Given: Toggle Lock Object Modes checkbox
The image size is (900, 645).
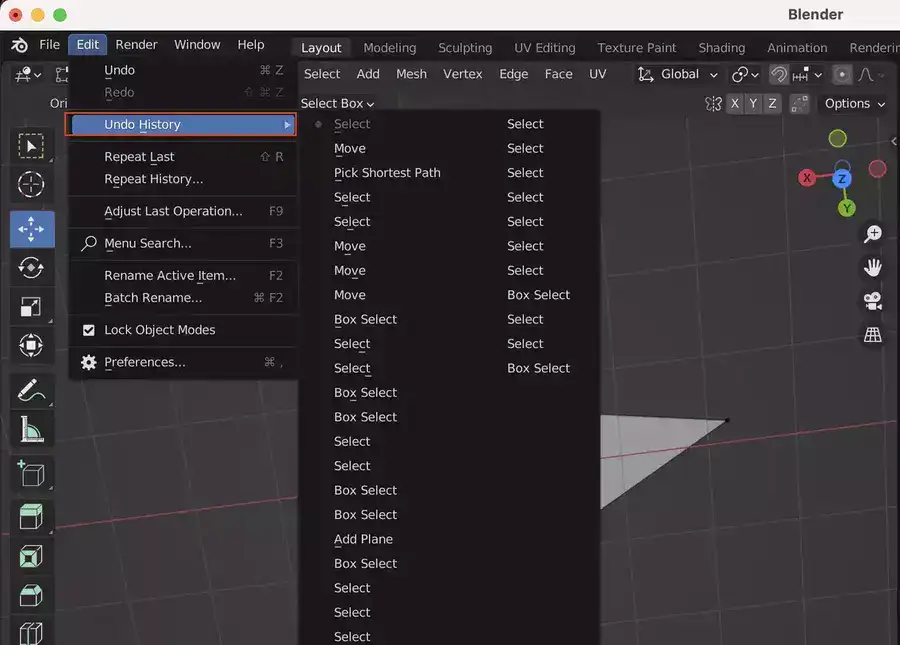Looking at the screenshot, I should coord(88,330).
